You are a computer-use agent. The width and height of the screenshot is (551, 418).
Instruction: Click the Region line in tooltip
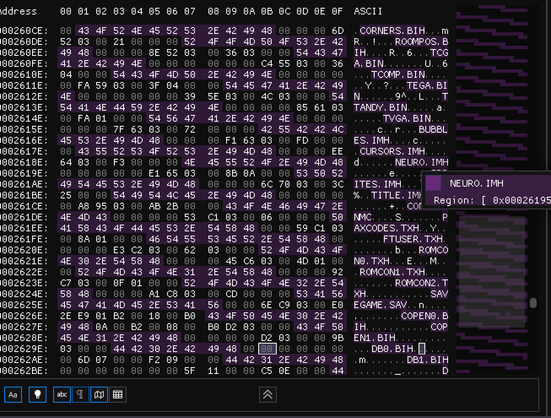pos(492,200)
